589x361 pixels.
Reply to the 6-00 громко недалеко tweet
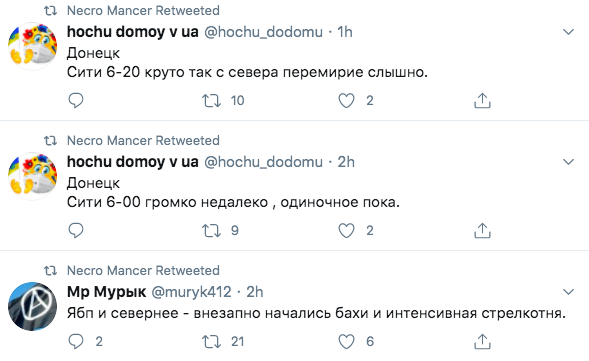pyautogui.click(x=76, y=230)
